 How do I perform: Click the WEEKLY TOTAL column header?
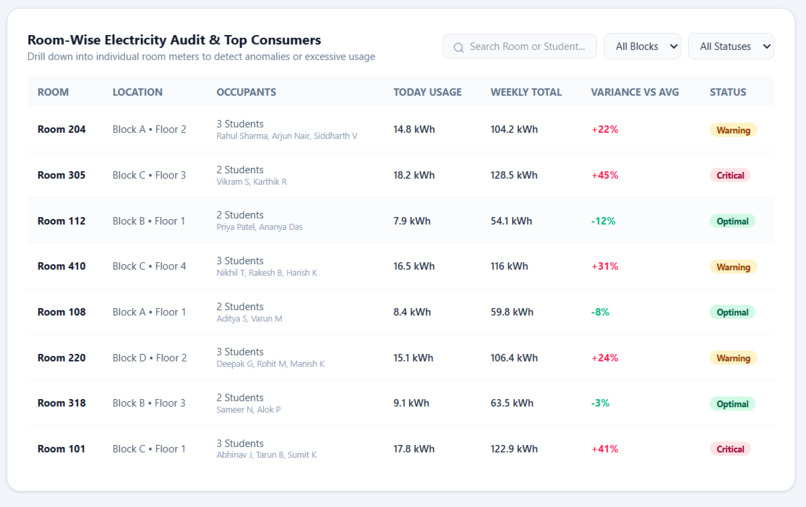526,92
